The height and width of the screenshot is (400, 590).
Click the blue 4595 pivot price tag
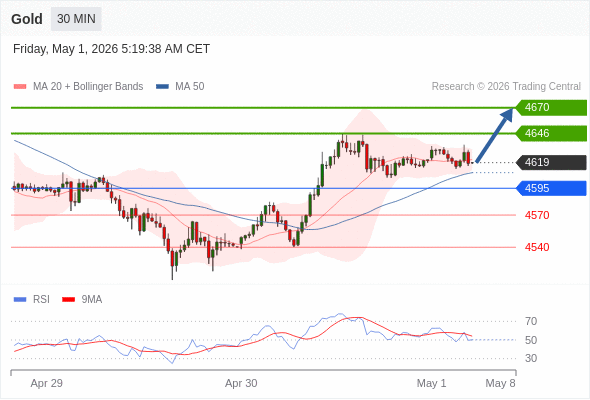551,188
